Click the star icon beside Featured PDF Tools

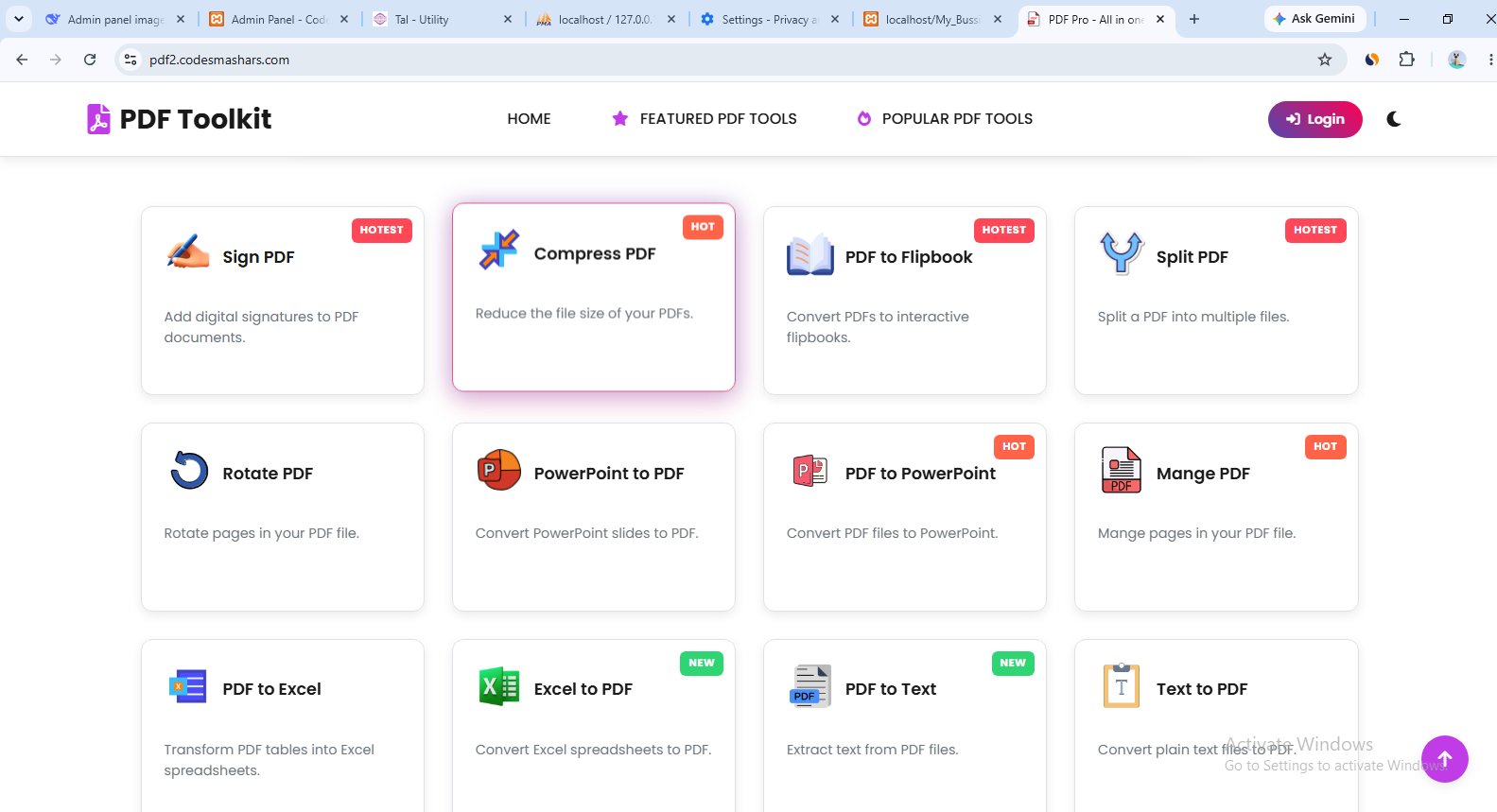click(x=620, y=119)
